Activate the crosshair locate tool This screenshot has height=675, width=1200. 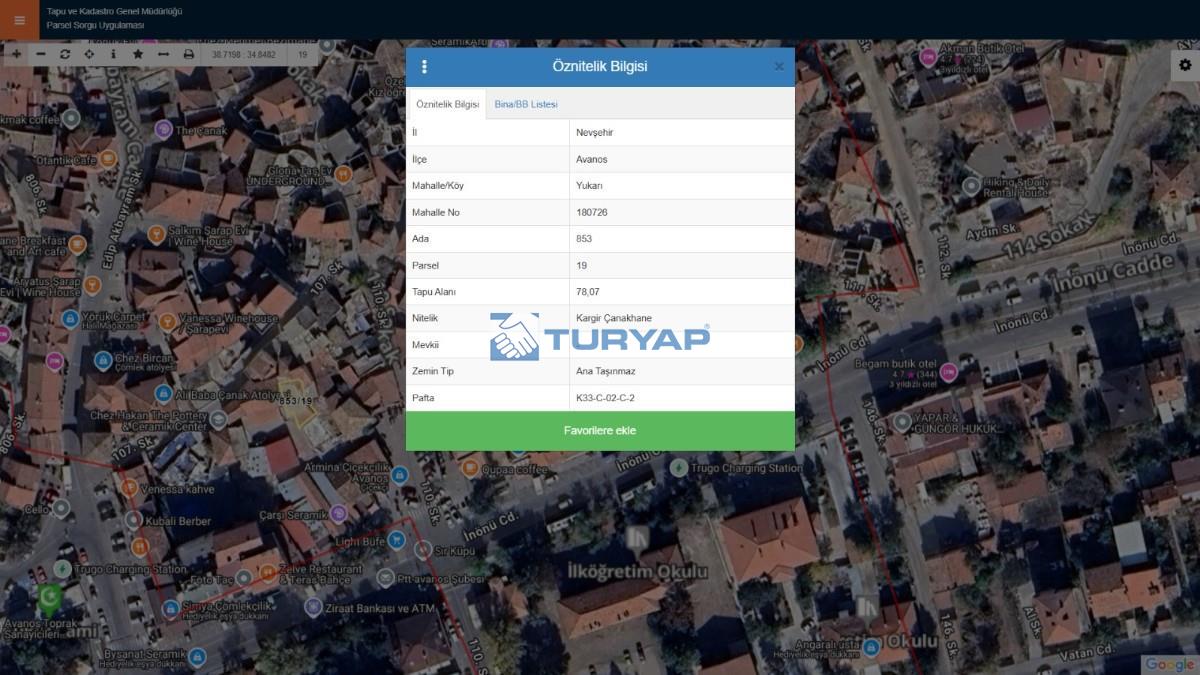(89, 54)
